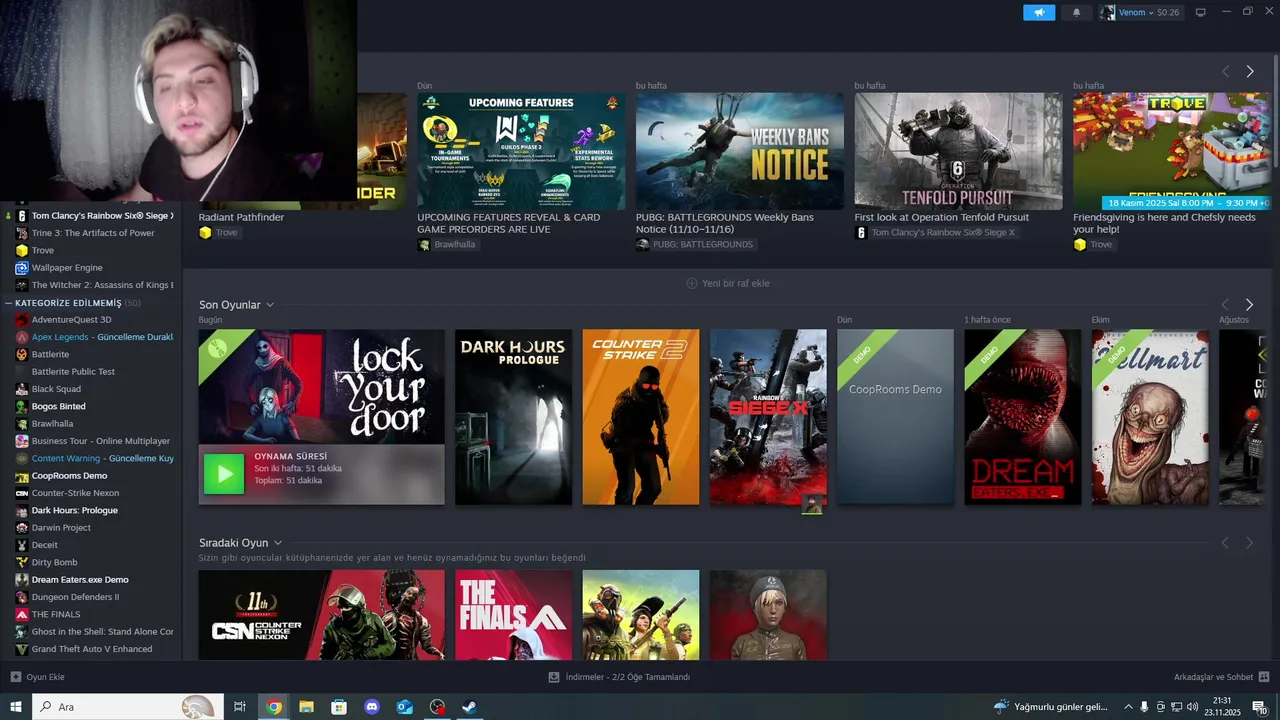Enter Big Picture mode via monitor icon
Screen dimensions: 1280x720
pos(1200,12)
